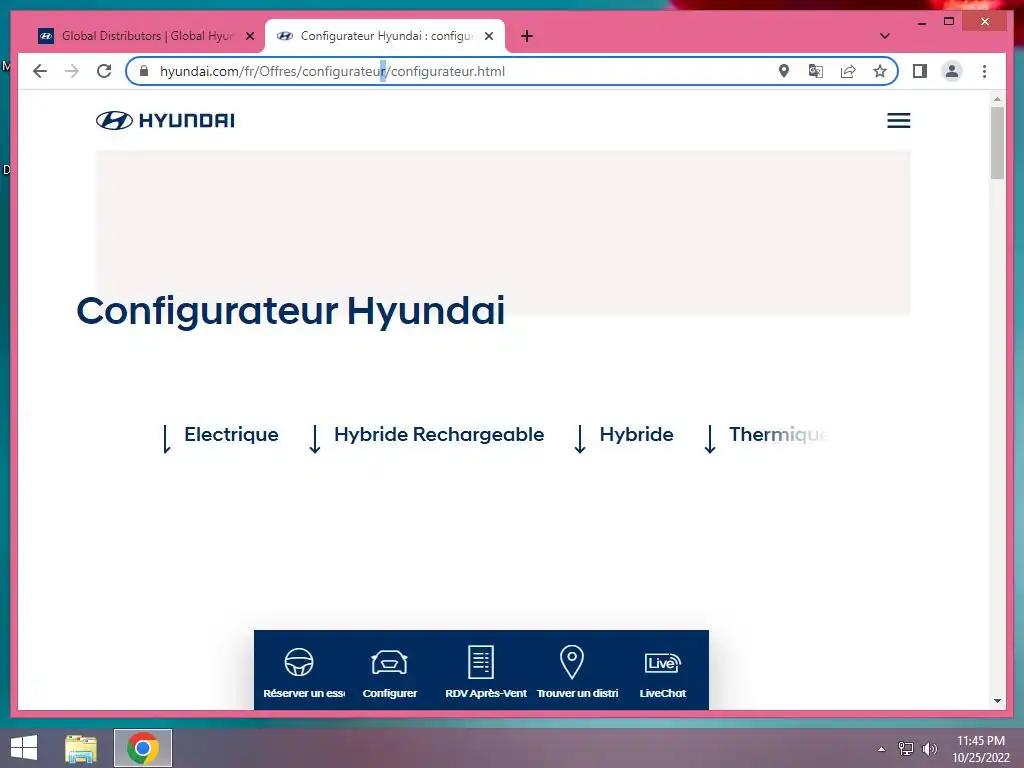Screen dimensions: 1024x768
Task: Click Trouver un distributeur pin icon
Action: tap(571, 662)
